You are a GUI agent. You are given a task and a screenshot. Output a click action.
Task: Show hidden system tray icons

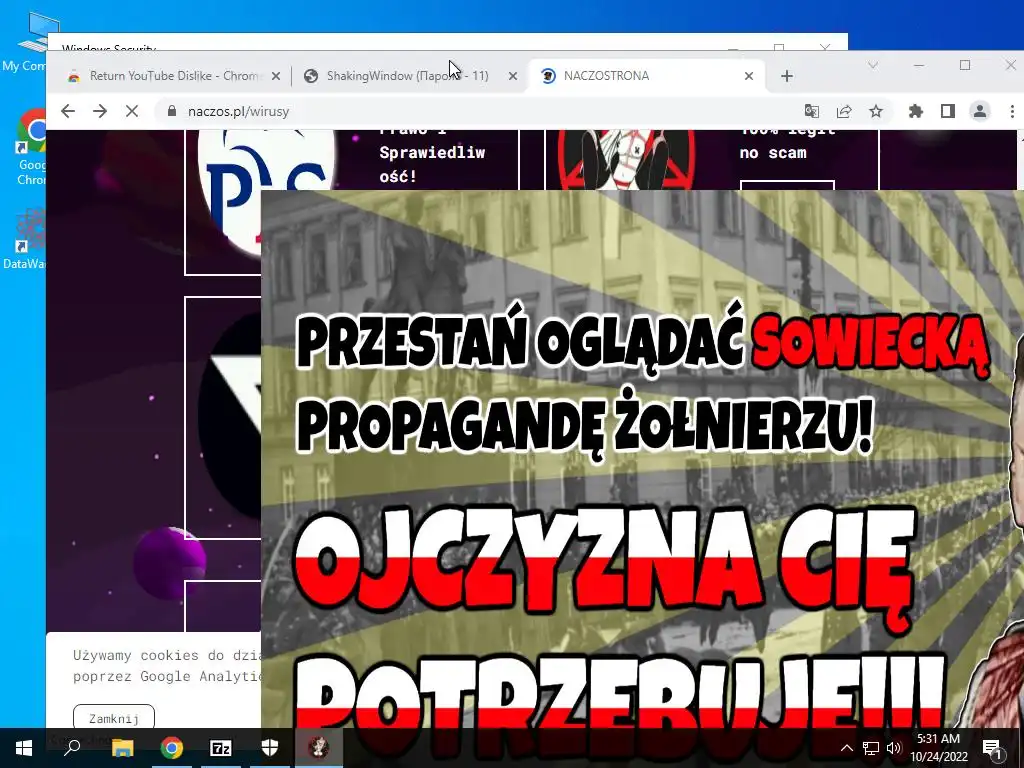pos(846,748)
